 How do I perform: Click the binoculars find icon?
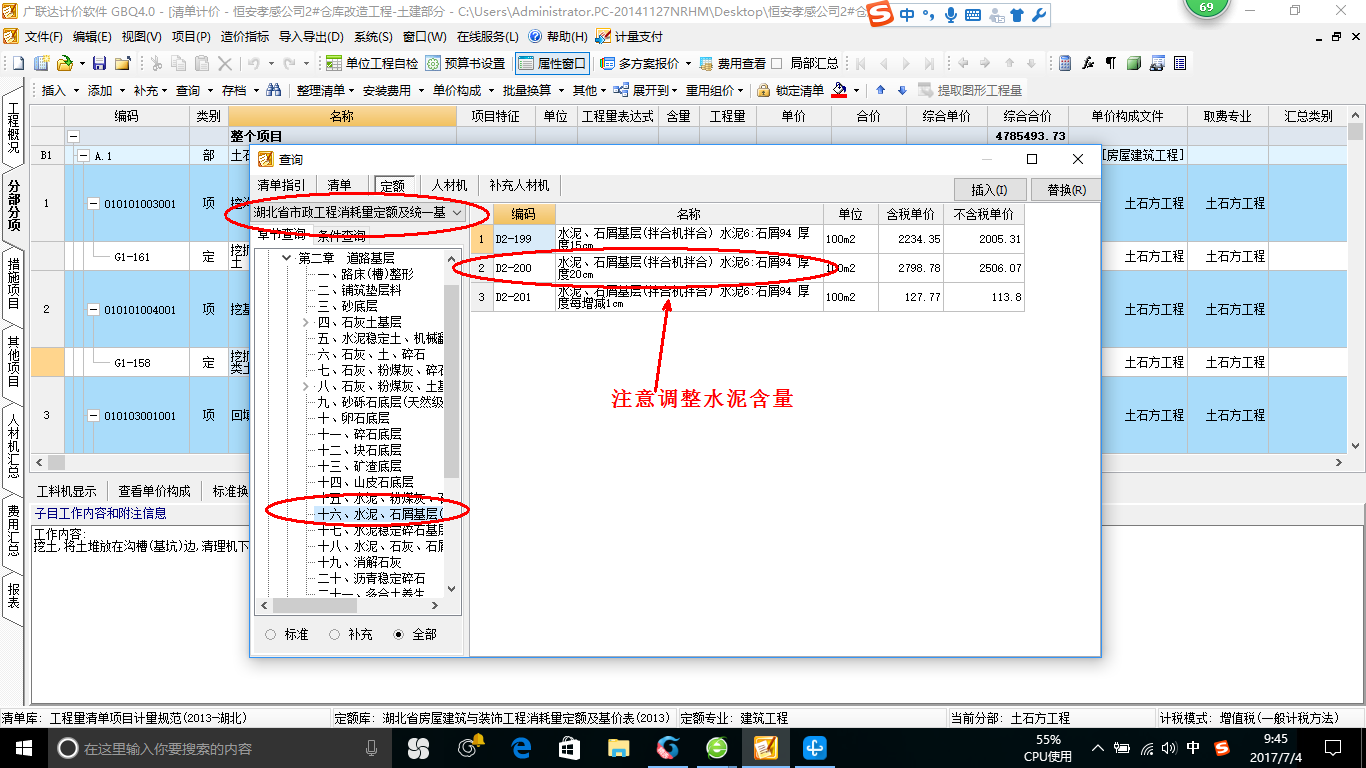tap(273, 90)
